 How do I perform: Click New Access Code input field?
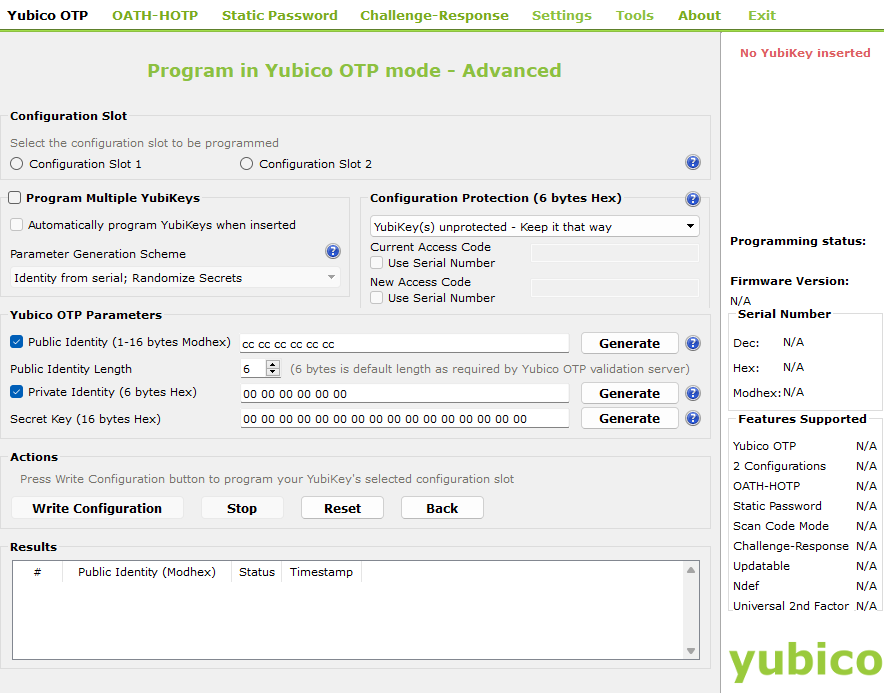(x=615, y=288)
